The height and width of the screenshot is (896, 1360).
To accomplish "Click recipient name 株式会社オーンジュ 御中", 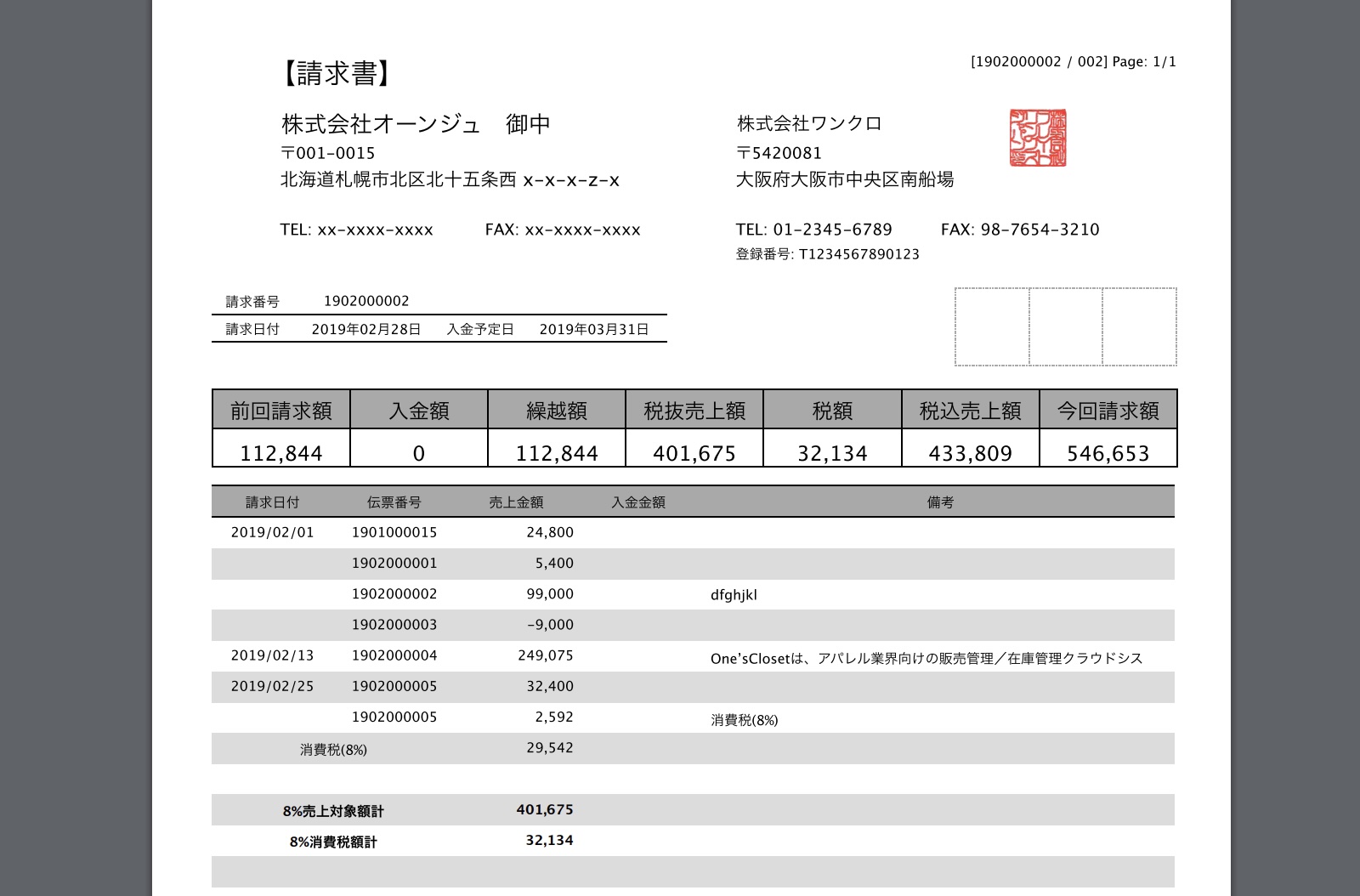I will coord(415,123).
